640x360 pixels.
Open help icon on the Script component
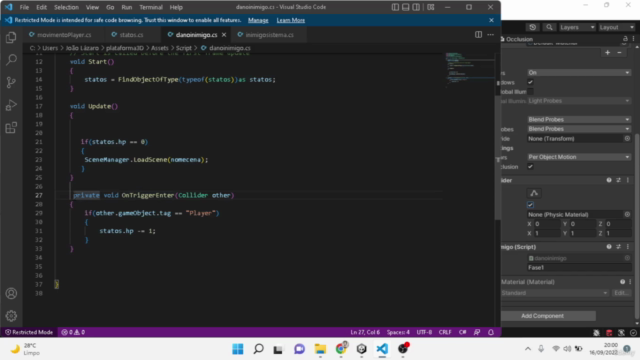click(x=609, y=247)
